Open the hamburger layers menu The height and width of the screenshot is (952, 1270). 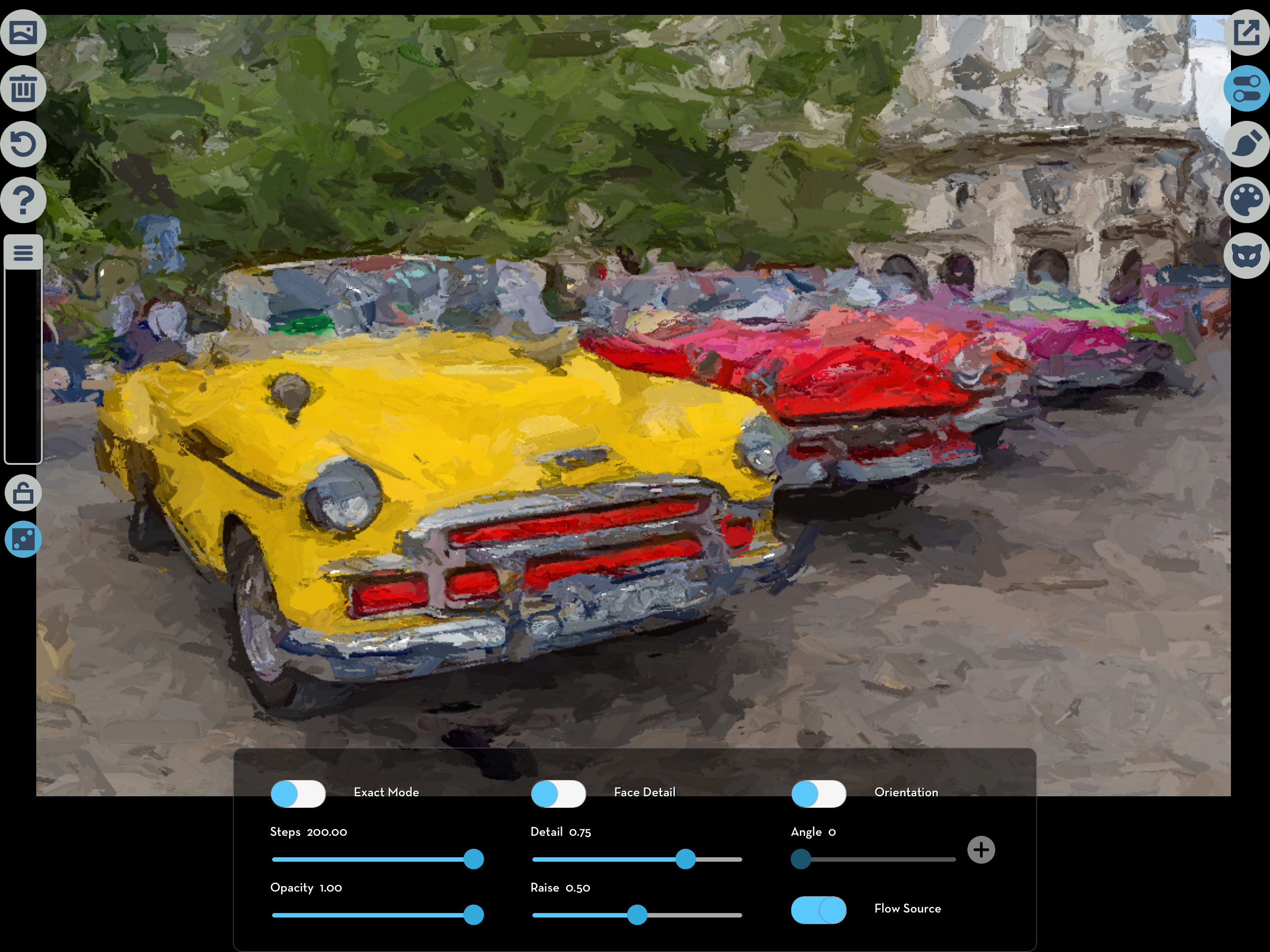point(23,252)
